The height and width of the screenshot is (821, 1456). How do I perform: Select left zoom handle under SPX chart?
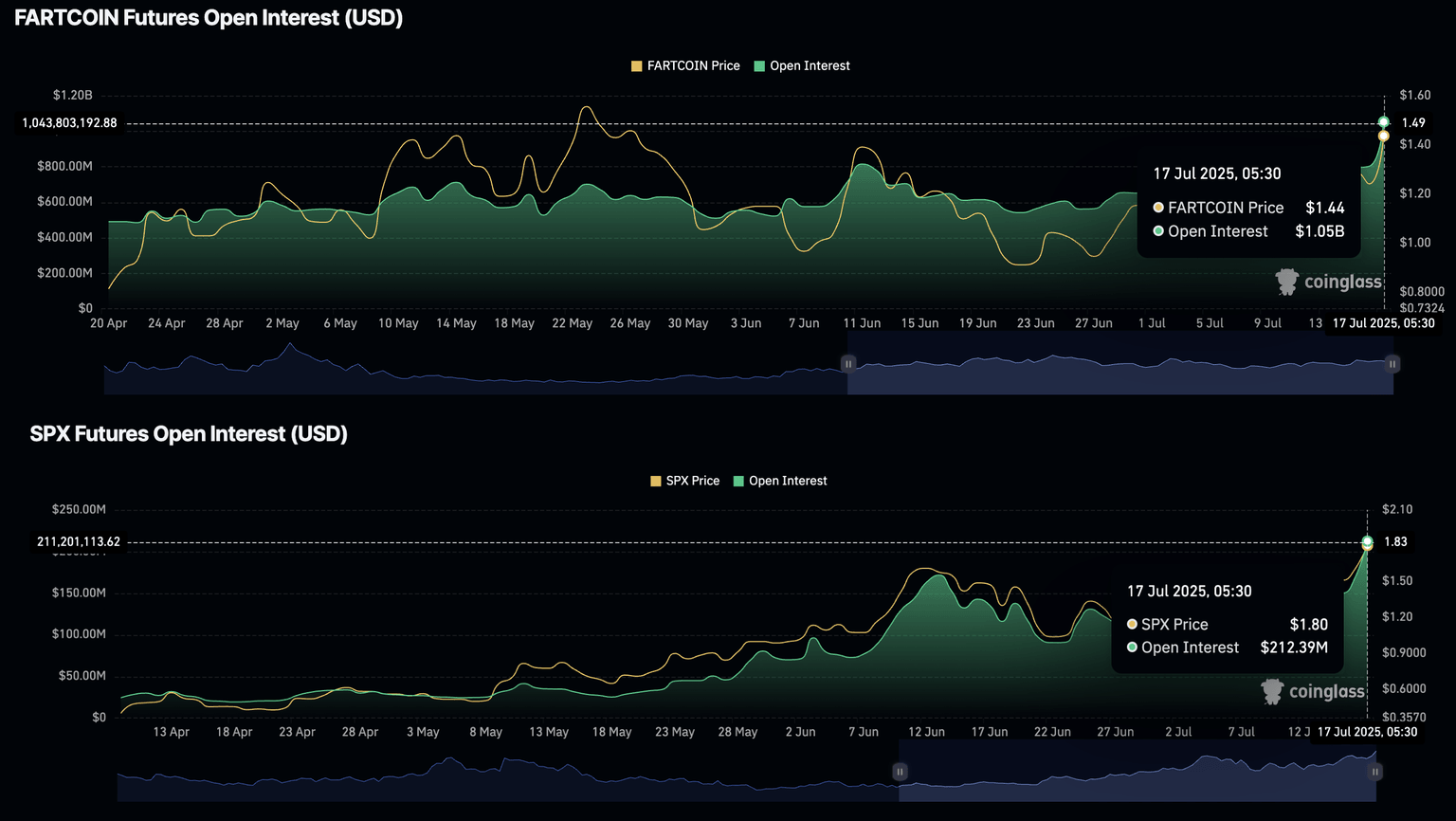(x=900, y=772)
